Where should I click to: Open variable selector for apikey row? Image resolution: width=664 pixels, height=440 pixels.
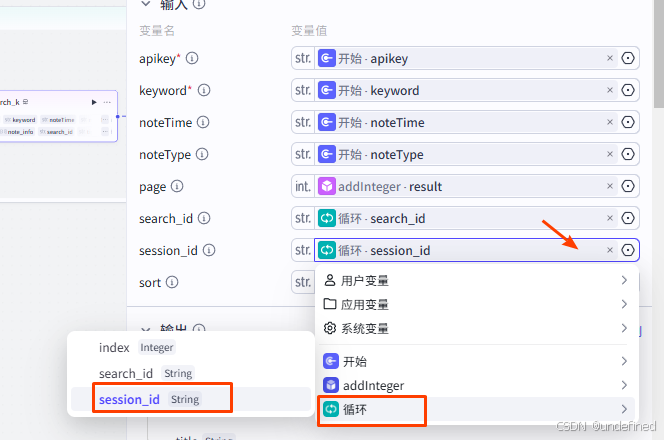click(628, 58)
